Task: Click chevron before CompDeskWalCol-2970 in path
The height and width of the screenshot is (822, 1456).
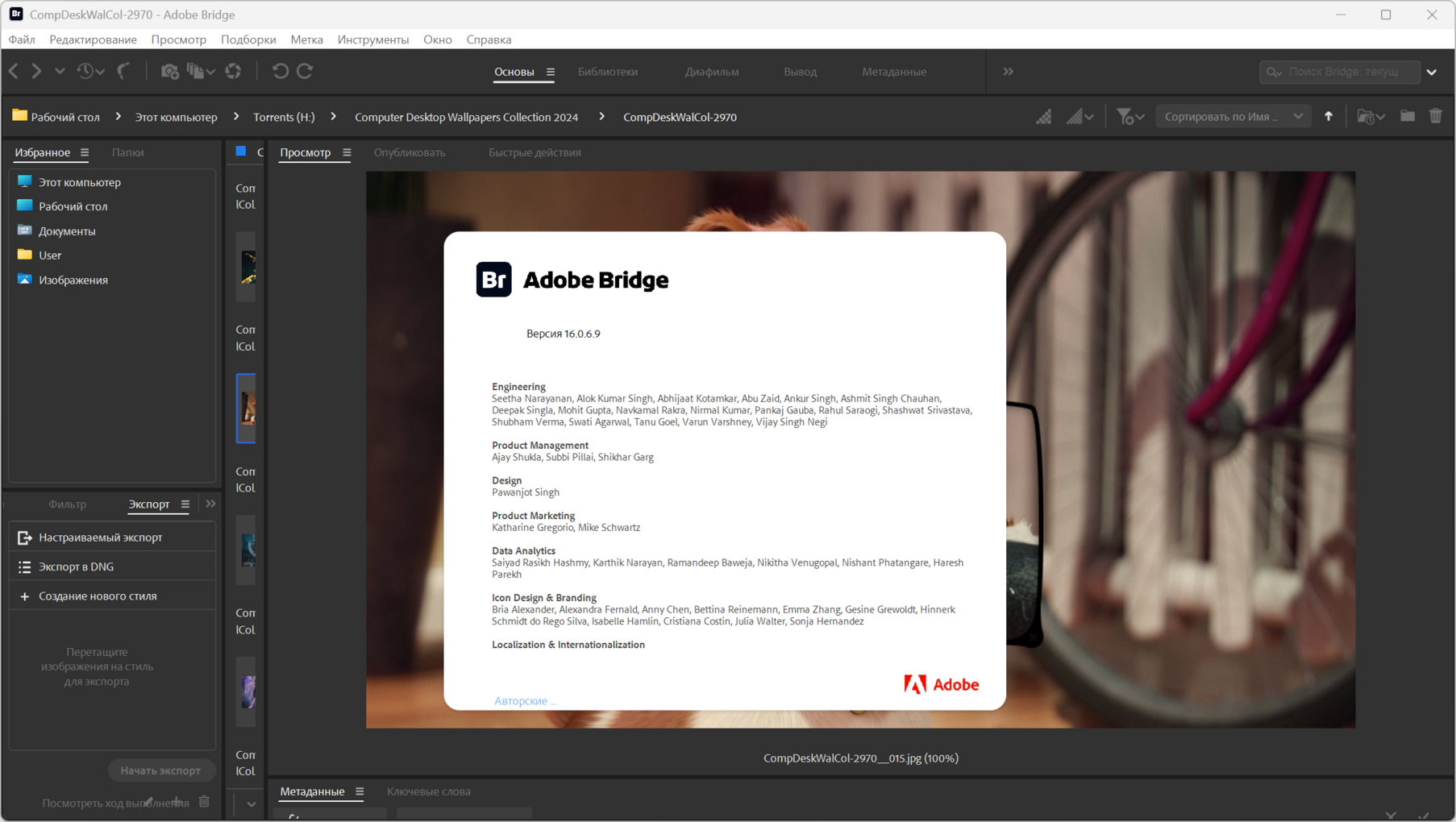Action: (601, 117)
